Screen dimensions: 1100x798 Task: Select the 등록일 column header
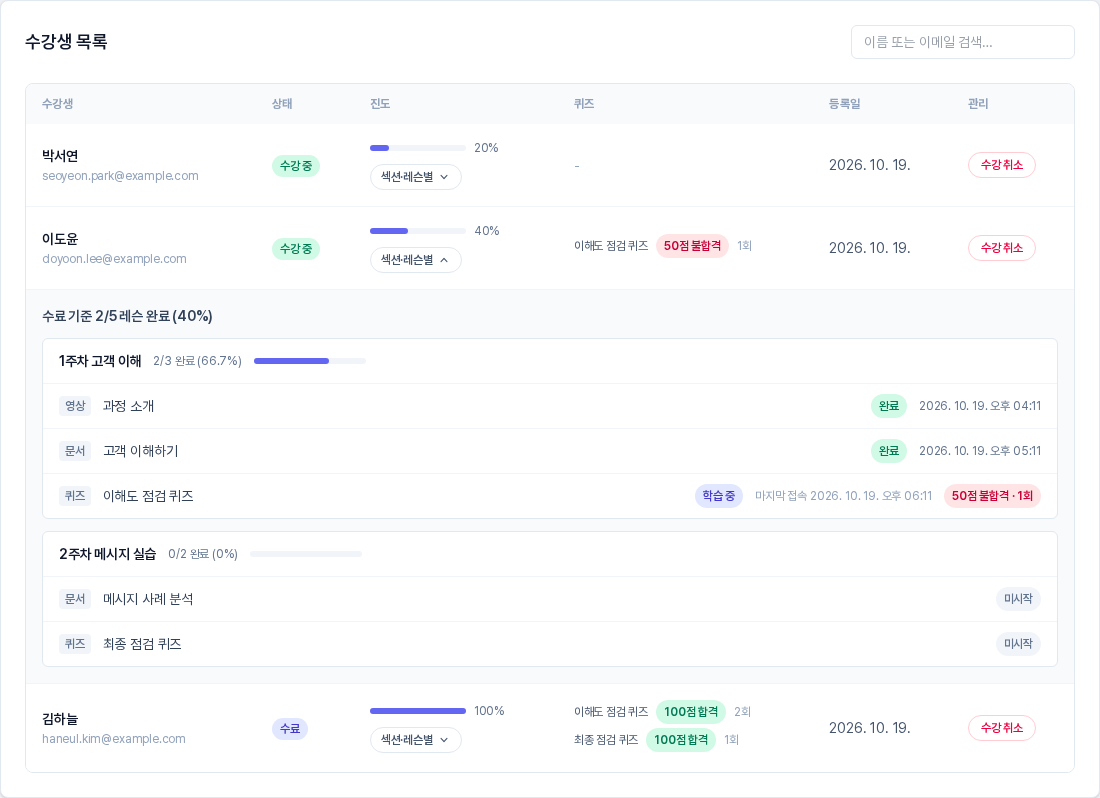click(845, 104)
